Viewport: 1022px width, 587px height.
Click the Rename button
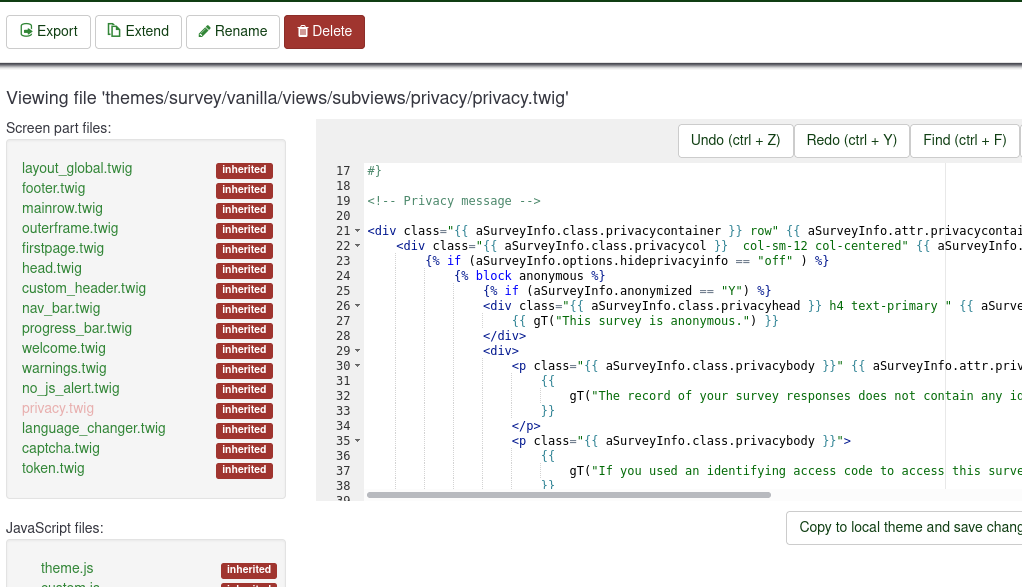tap(233, 32)
